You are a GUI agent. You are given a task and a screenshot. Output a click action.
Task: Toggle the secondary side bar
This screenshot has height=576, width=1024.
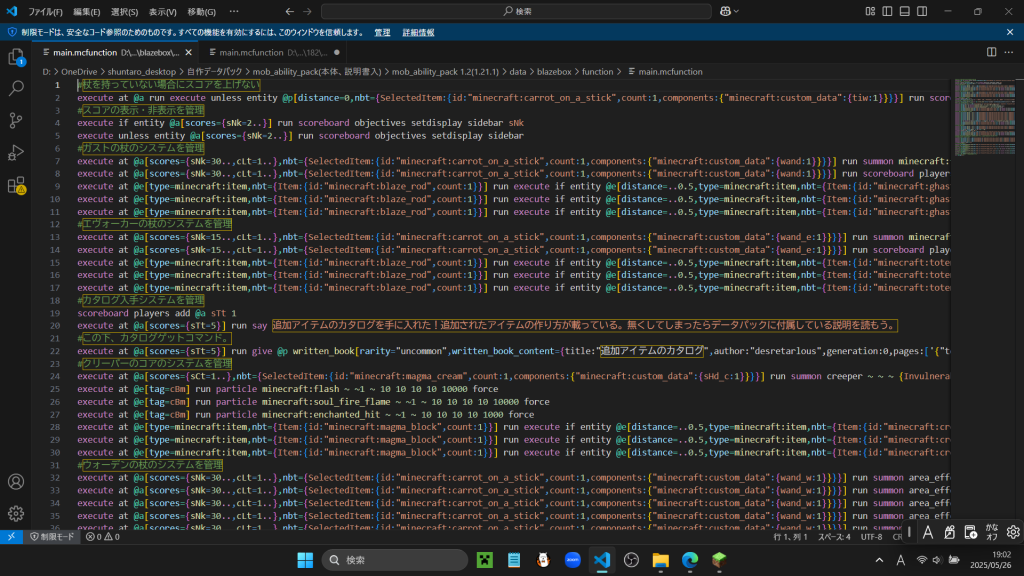[921, 11]
